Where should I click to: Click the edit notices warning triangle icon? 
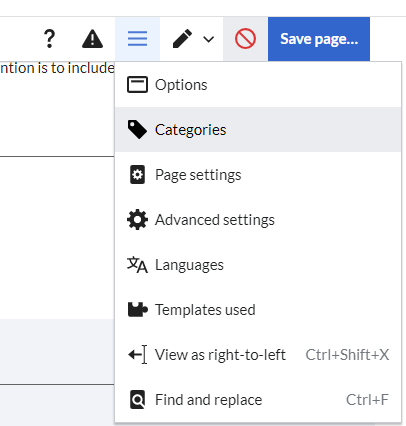click(92, 39)
